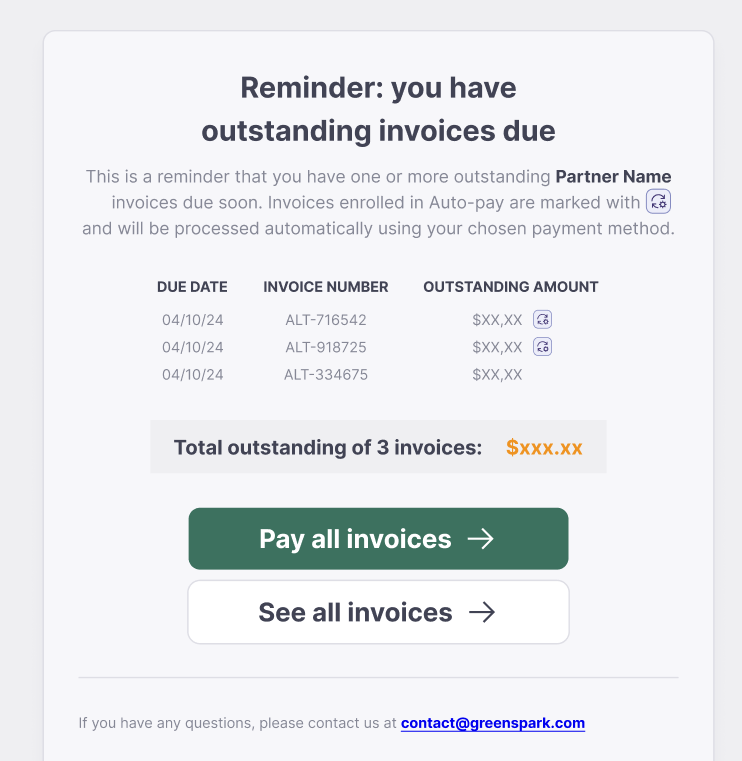The width and height of the screenshot is (742, 761).
Task: Click the DUE DATE column header
Action: point(192,287)
